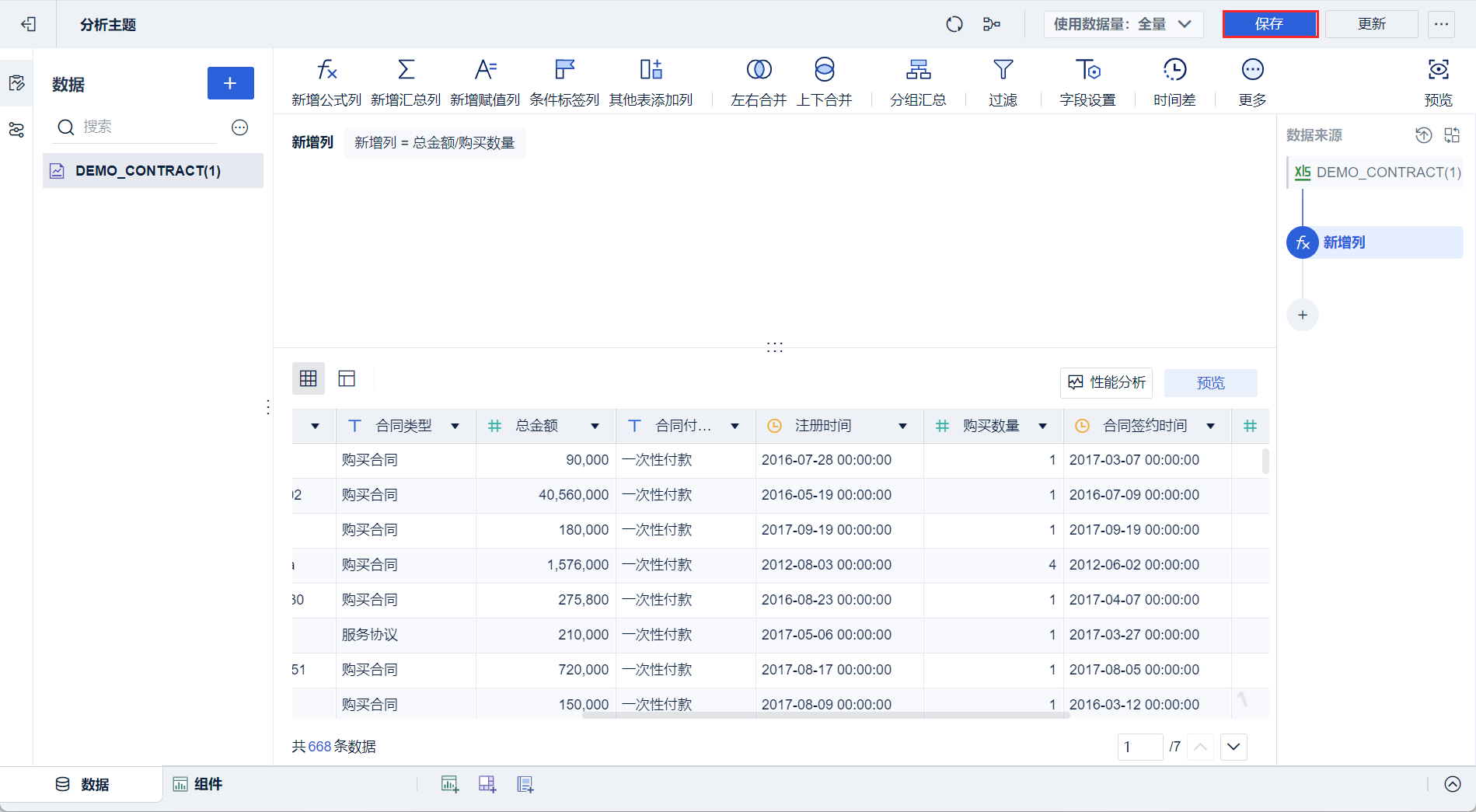Open the 注册时间 column dropdown arrow
Image resolution: width=1476 pixels, height=812 pixels.
(x=903, y=426)
